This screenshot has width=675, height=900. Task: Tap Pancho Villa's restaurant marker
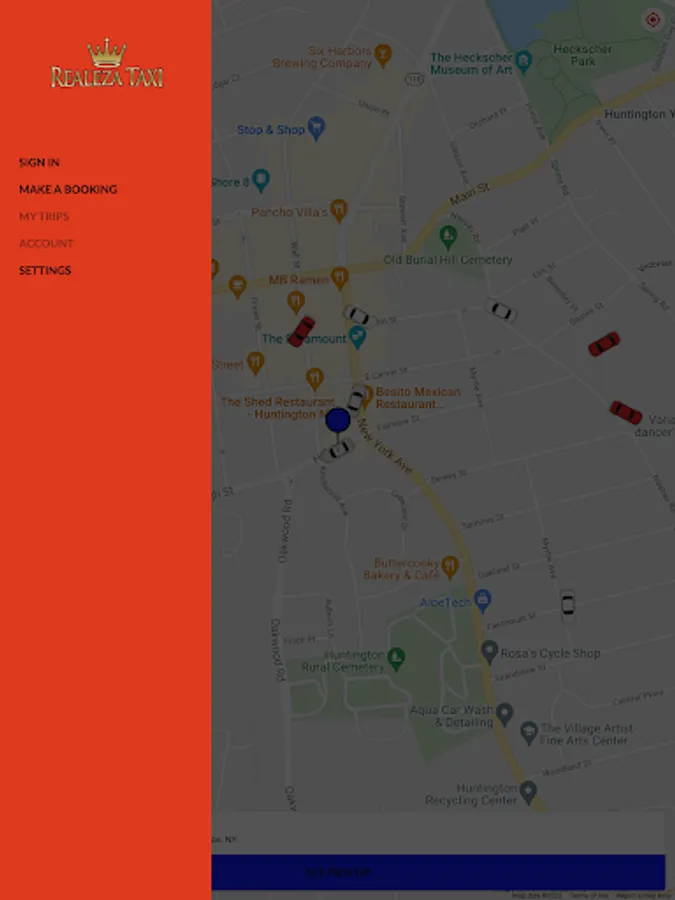339,211
